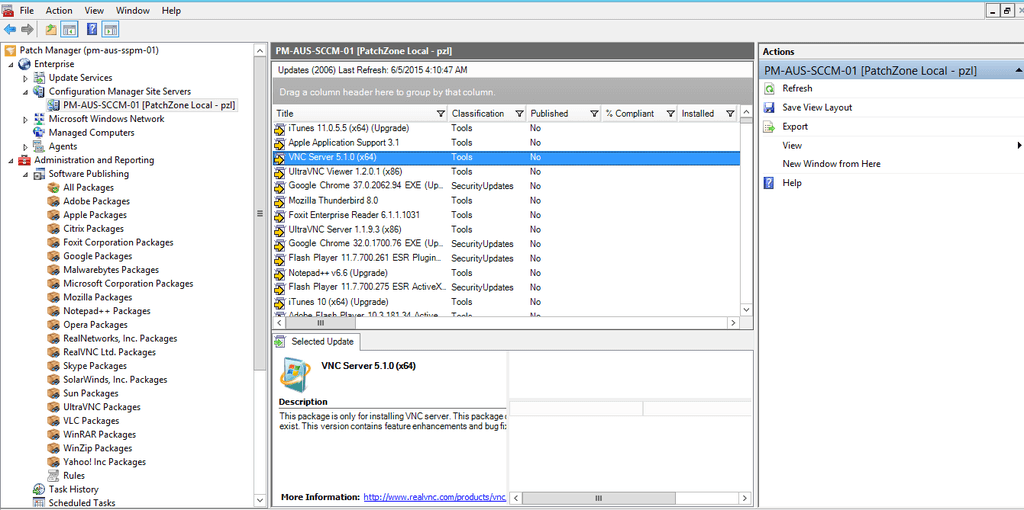This screenshot has height=510, width=1024.
Task: Open the Classification column filter dropdown
Action: (x=519, y=114)
